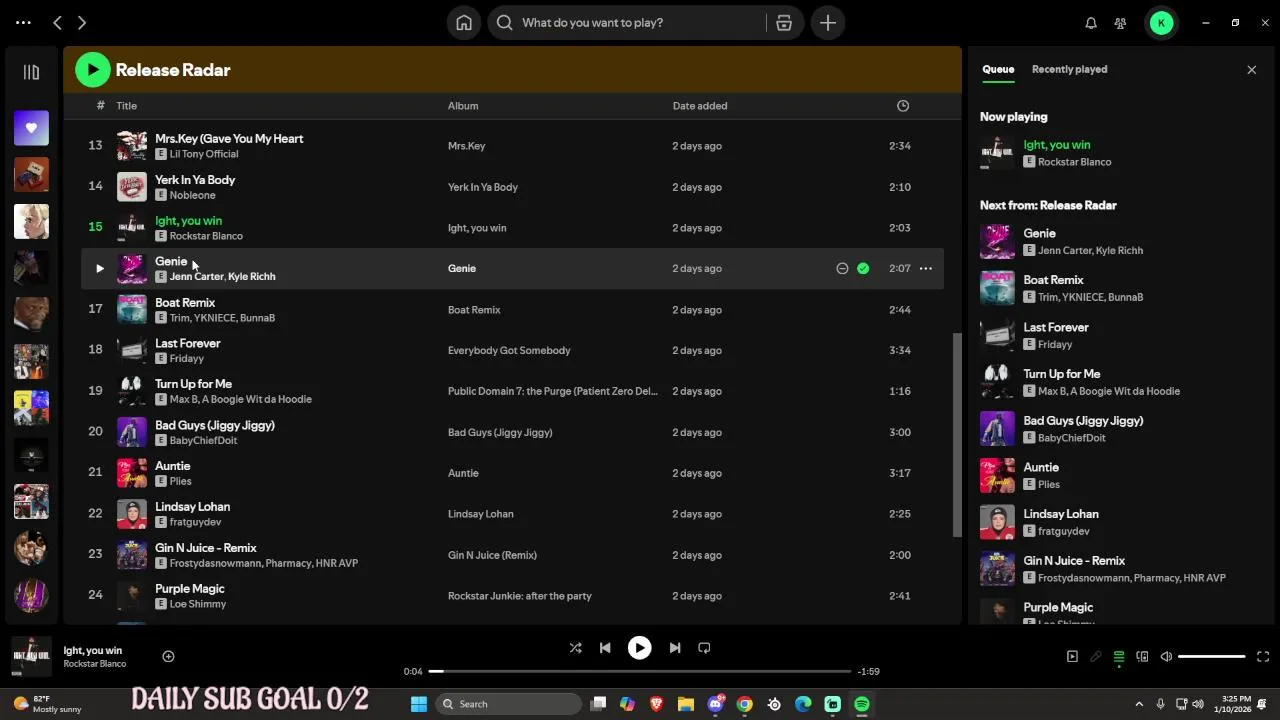Image resolution: width=1280 pixels, height=720 pixels.
Task: Mute using the speaker icon
Action: (x=1166, y=657)
